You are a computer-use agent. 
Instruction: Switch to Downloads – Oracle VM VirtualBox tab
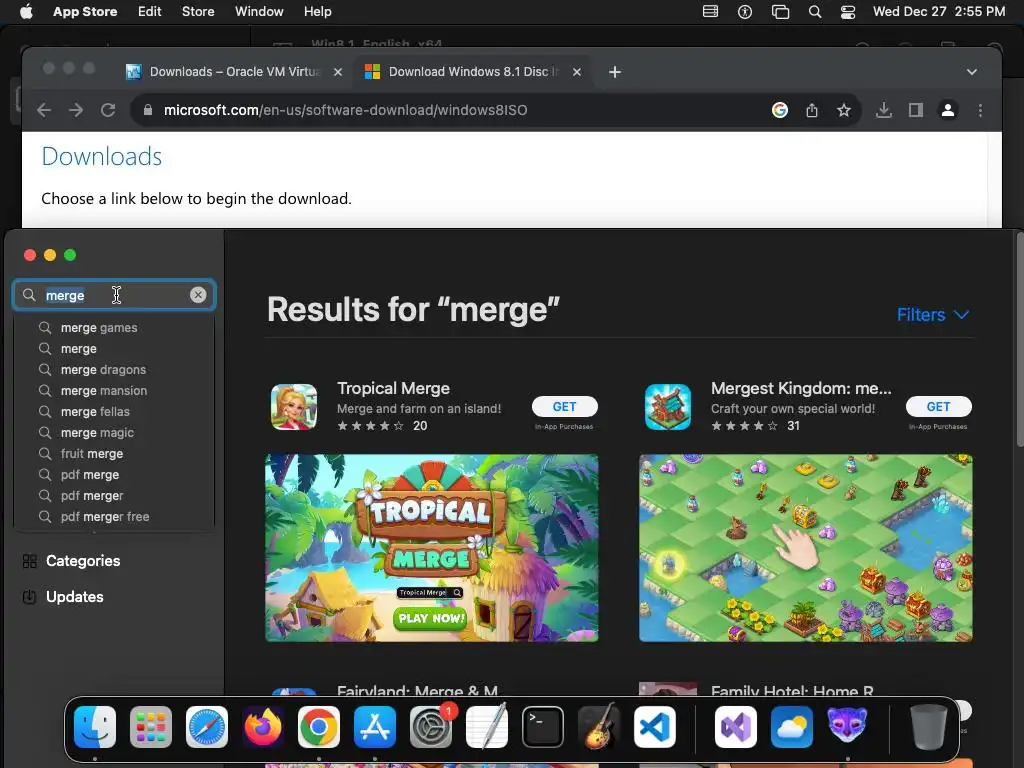[234, 72]
